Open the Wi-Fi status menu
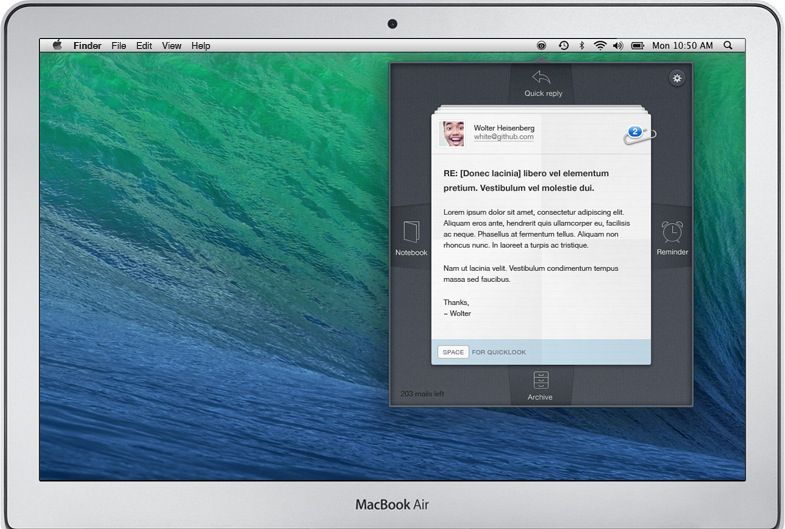This screenshot has width=785, height=529. tap(600, 46)
